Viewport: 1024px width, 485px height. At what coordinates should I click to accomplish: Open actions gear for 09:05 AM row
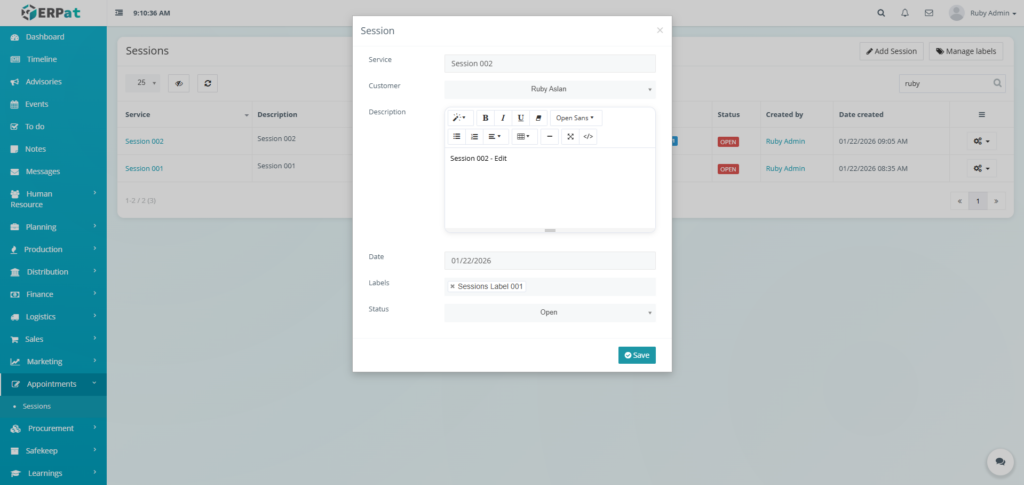[x=982, y=141]
